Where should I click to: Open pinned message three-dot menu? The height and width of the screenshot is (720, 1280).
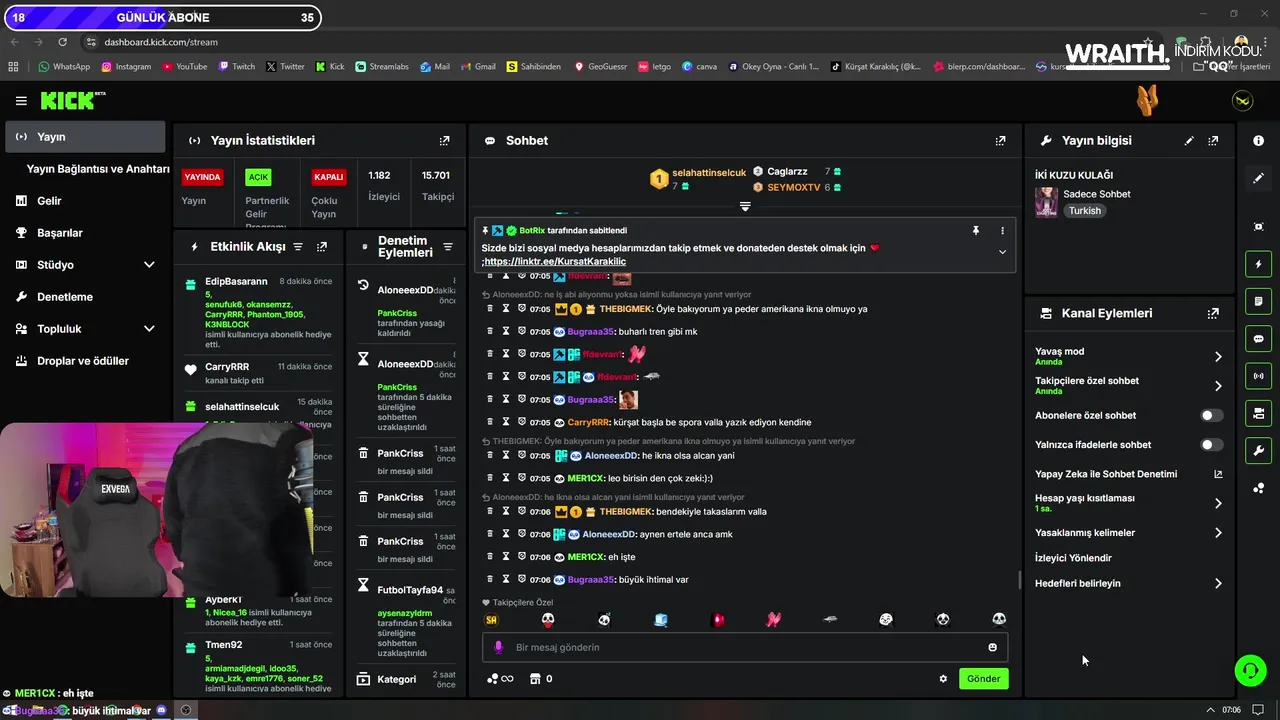click(x=1002, y=231)
